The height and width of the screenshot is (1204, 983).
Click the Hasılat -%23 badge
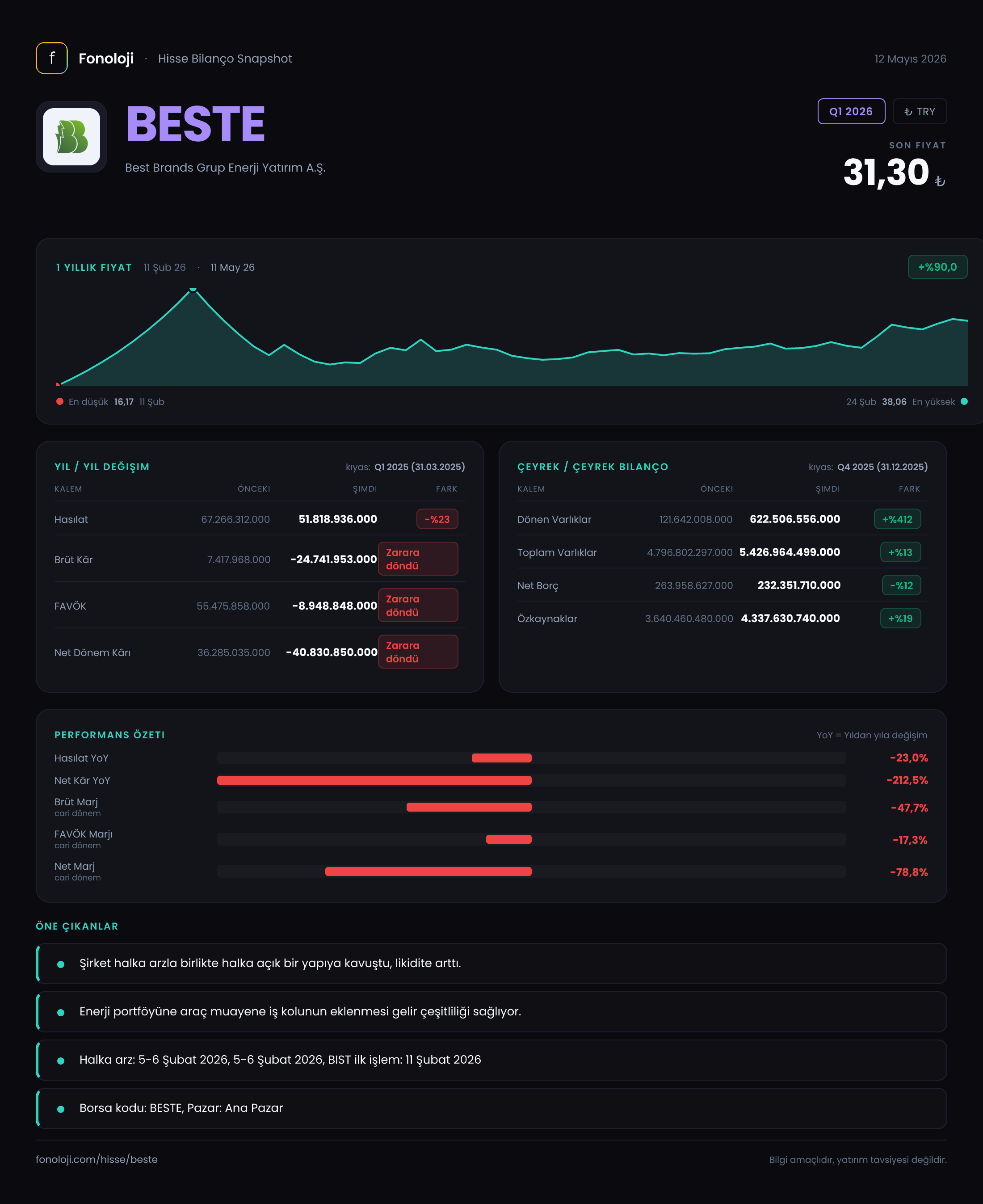[437, 519]
